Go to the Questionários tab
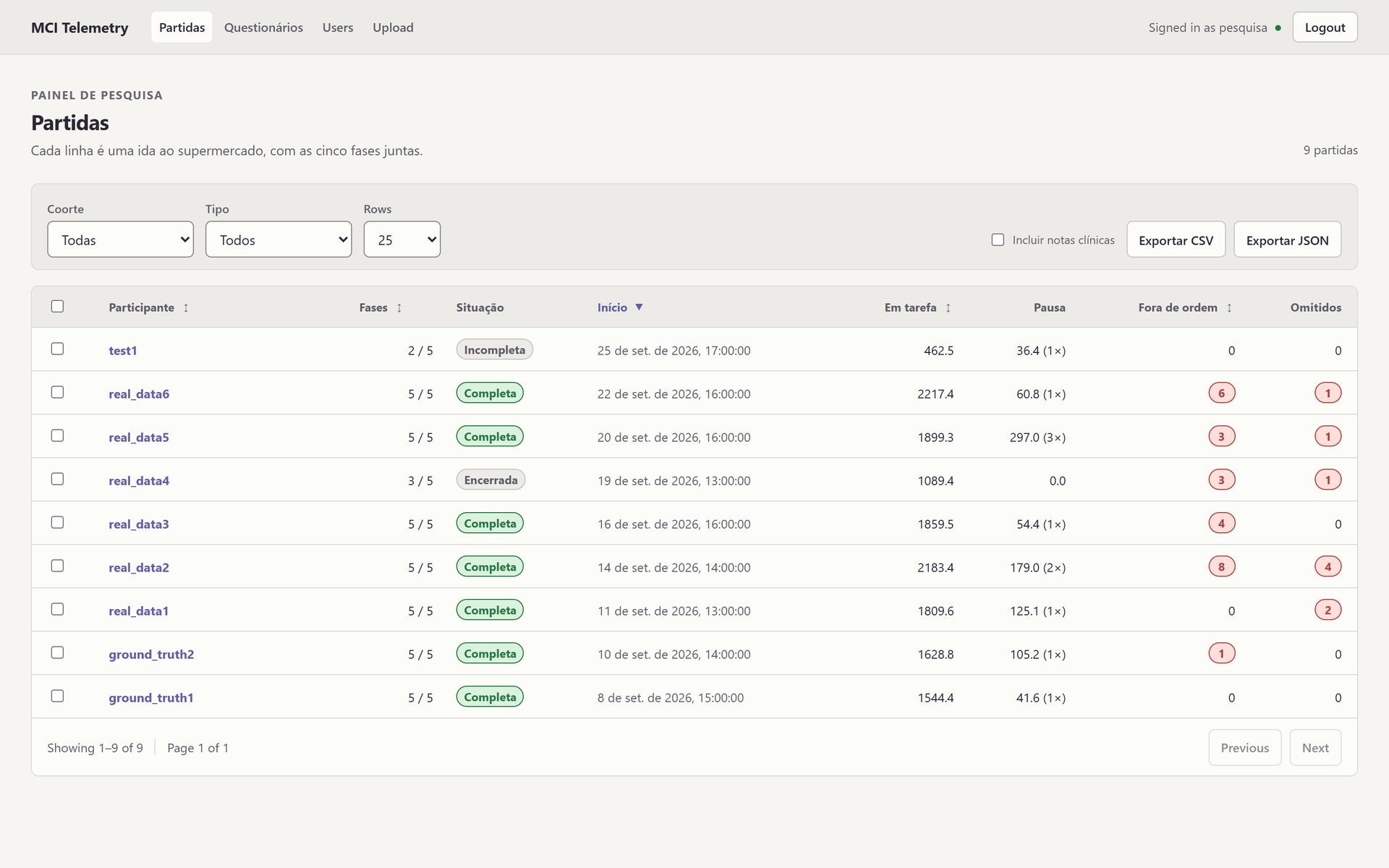This screenshot has width=1389, height=868. tap(263, 27)
